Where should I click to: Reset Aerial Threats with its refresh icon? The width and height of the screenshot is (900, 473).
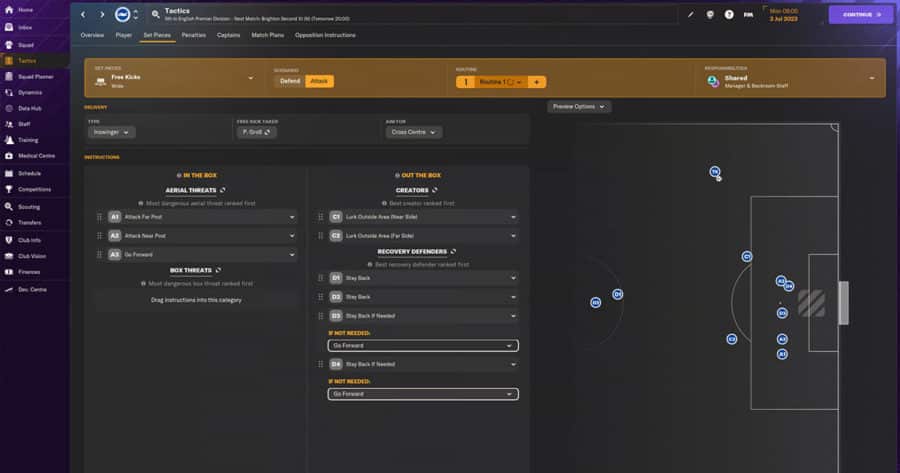[223, 190]
